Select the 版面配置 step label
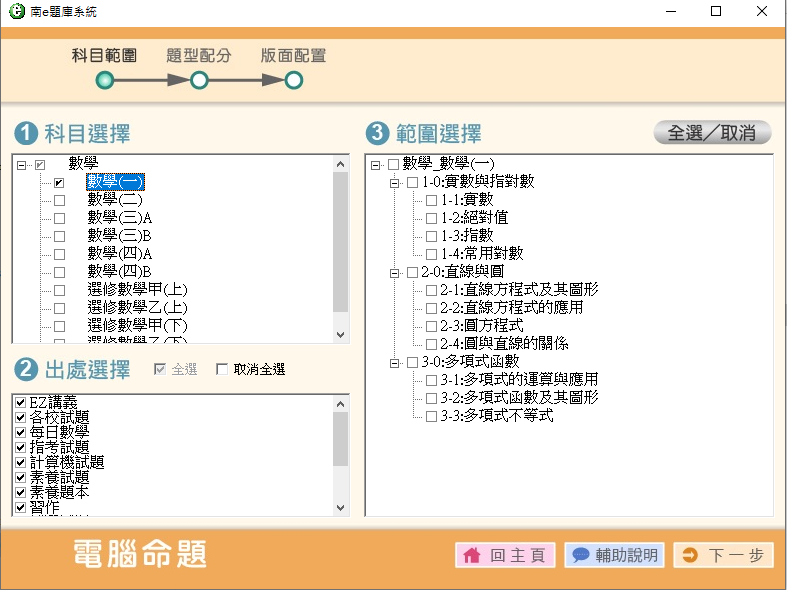The image size is (787, 590). click(x=293, y=56)
